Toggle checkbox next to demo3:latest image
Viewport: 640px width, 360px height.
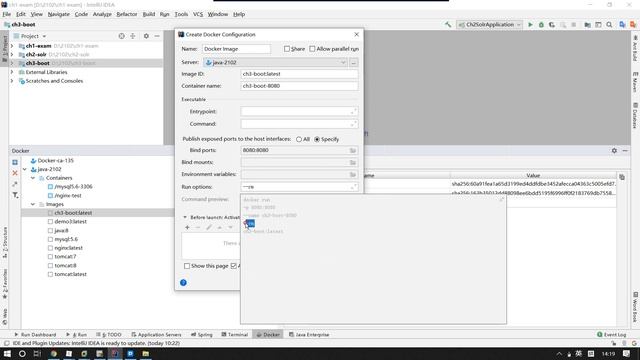(50, 222)
